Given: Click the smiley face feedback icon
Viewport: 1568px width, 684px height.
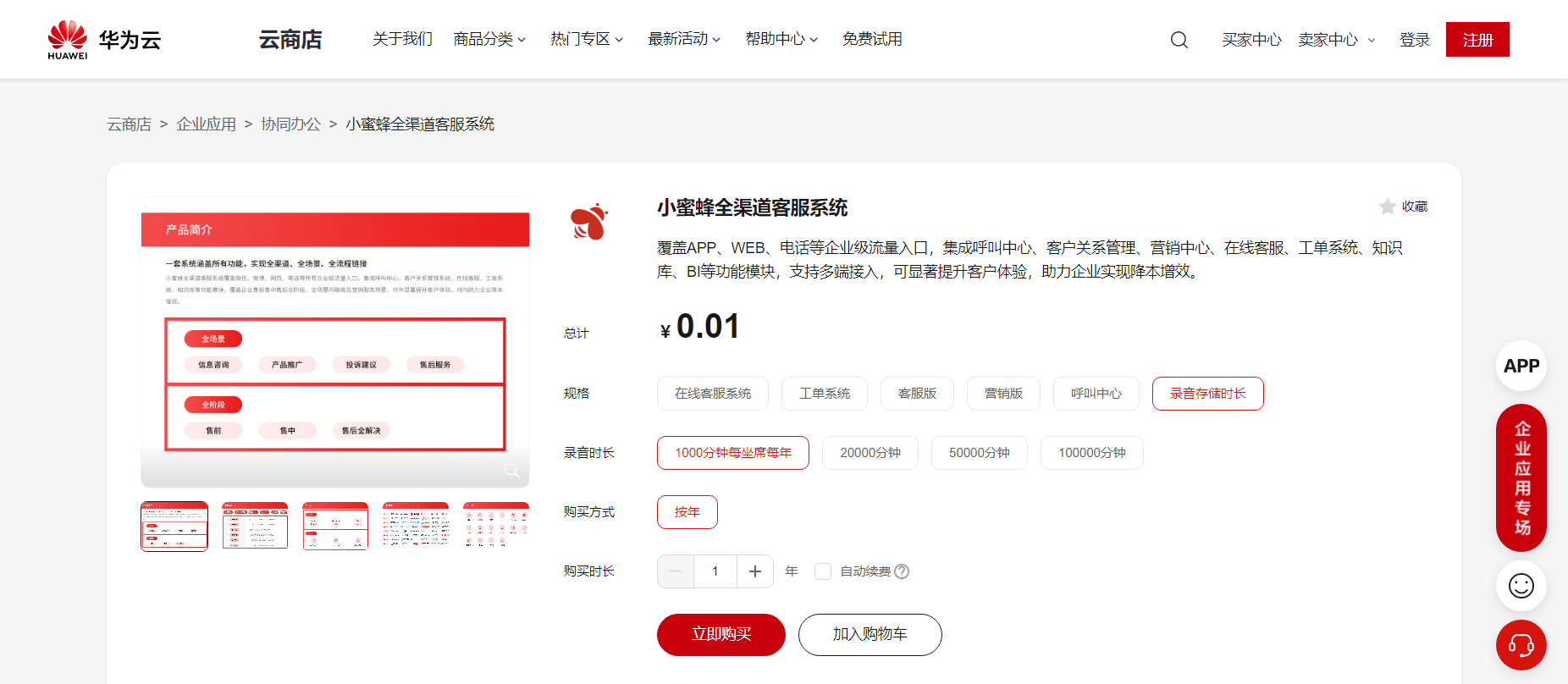Looking at the screenshot, I should [1521, 586].
